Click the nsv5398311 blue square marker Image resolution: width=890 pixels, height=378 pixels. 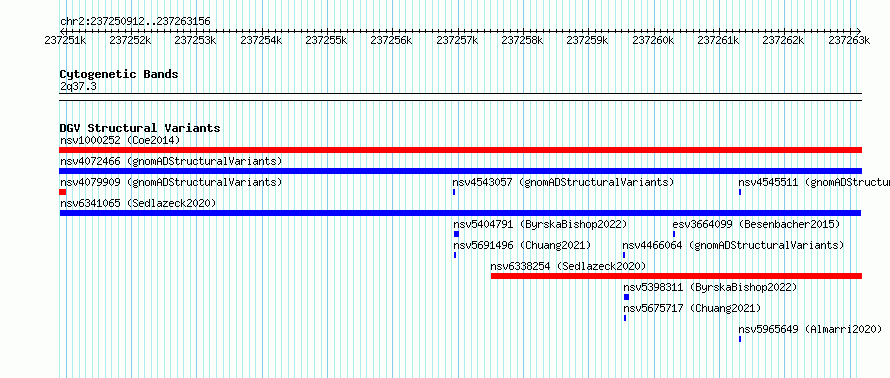coord(626,297)
